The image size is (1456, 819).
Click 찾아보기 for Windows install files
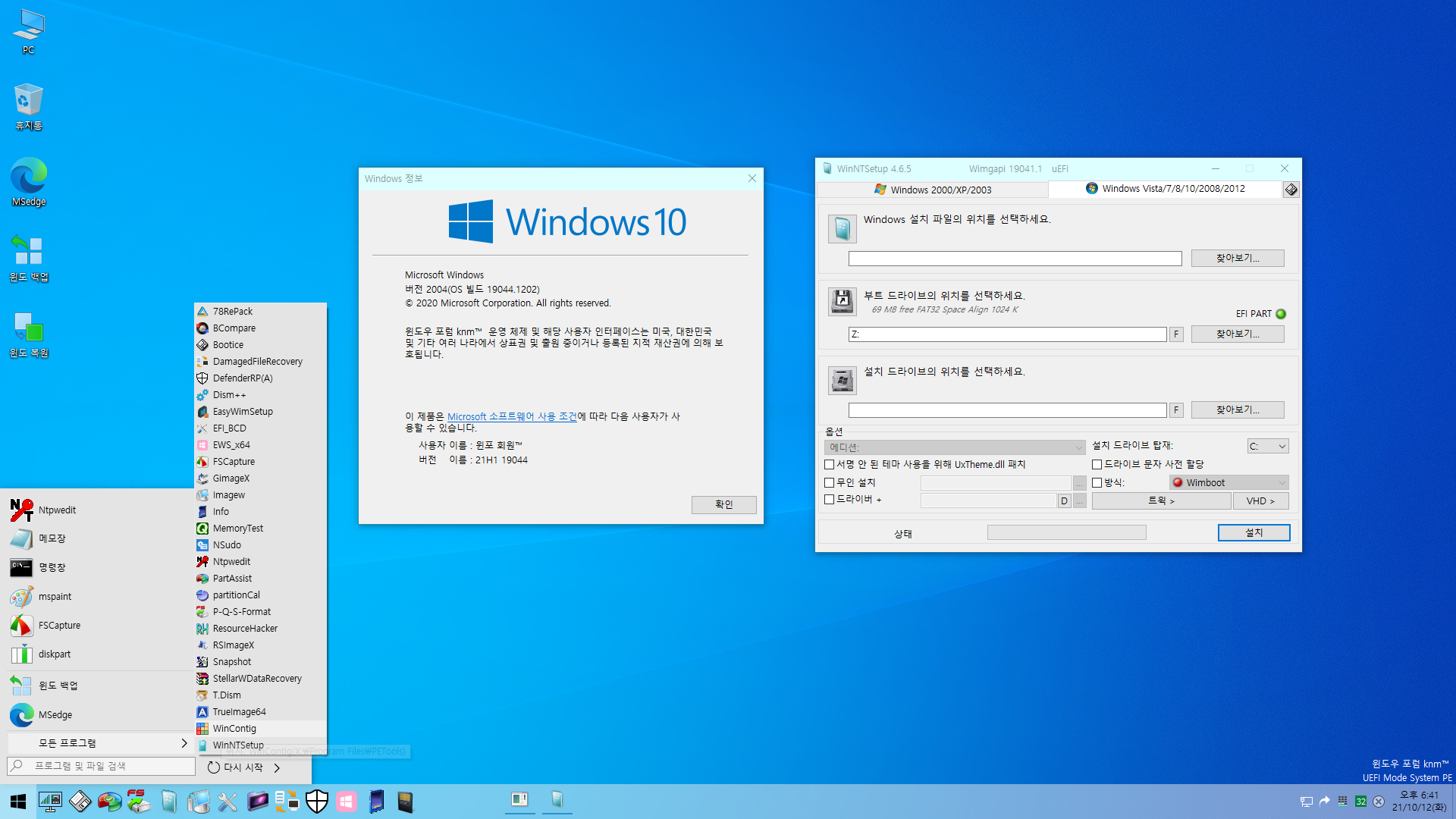[x=1238, y=259]
